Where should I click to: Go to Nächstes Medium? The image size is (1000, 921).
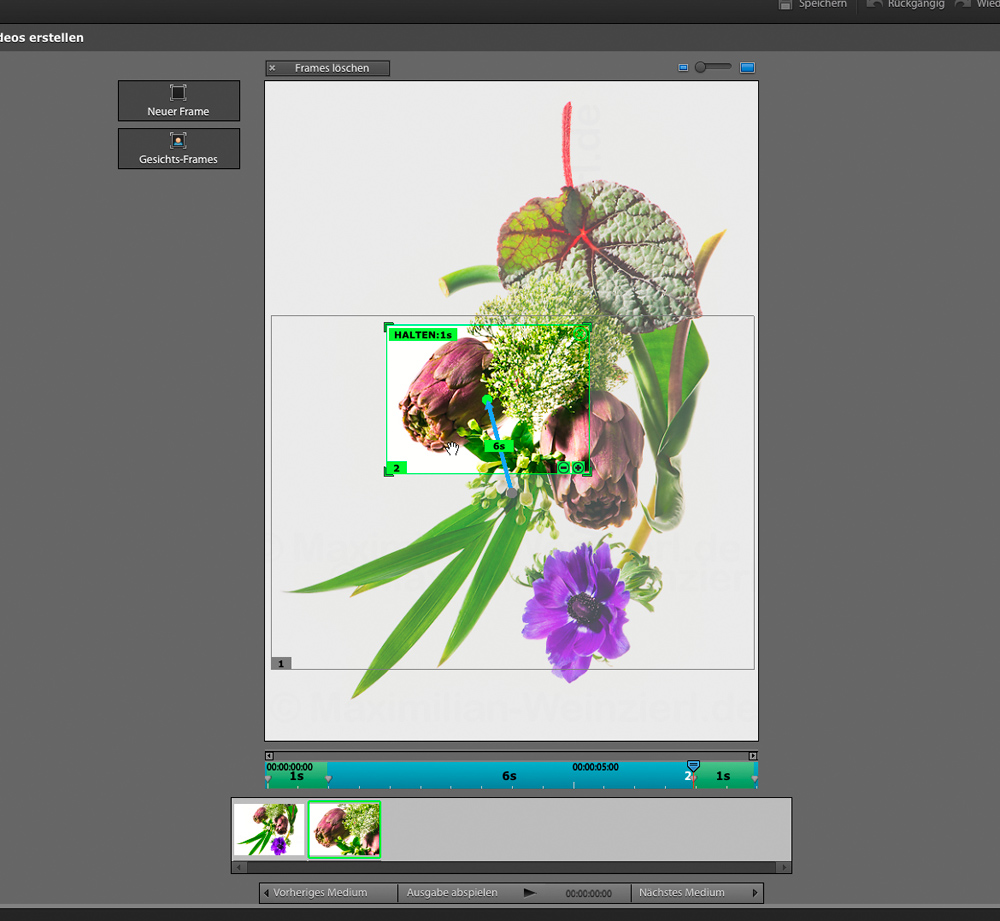(697, 892)
